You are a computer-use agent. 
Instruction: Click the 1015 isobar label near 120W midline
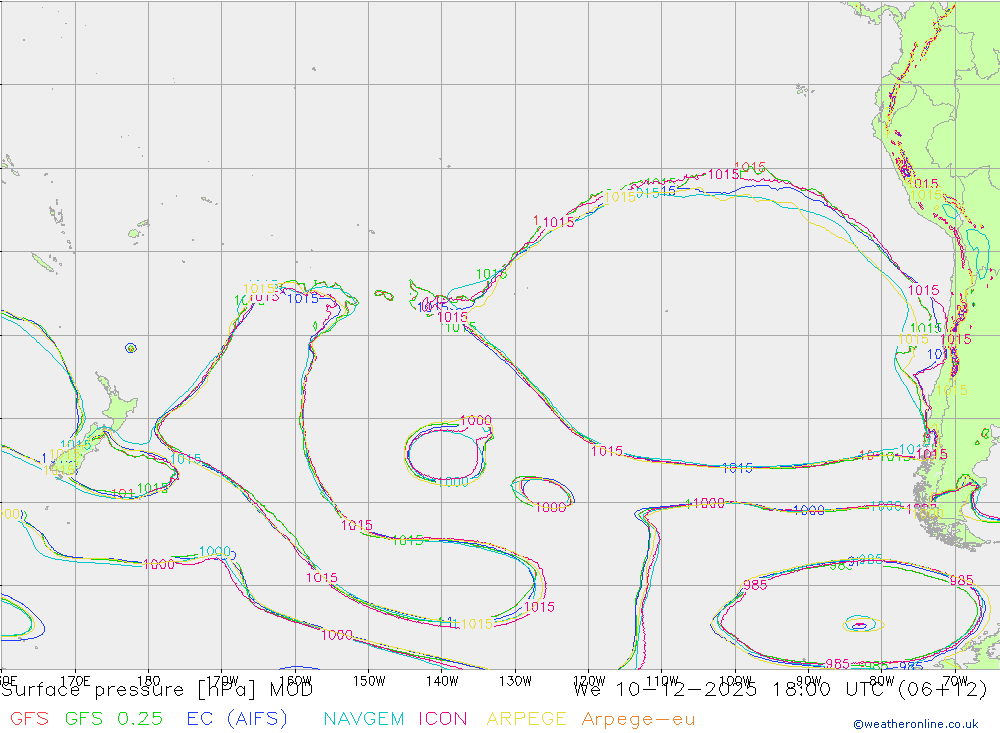[607, 451]
